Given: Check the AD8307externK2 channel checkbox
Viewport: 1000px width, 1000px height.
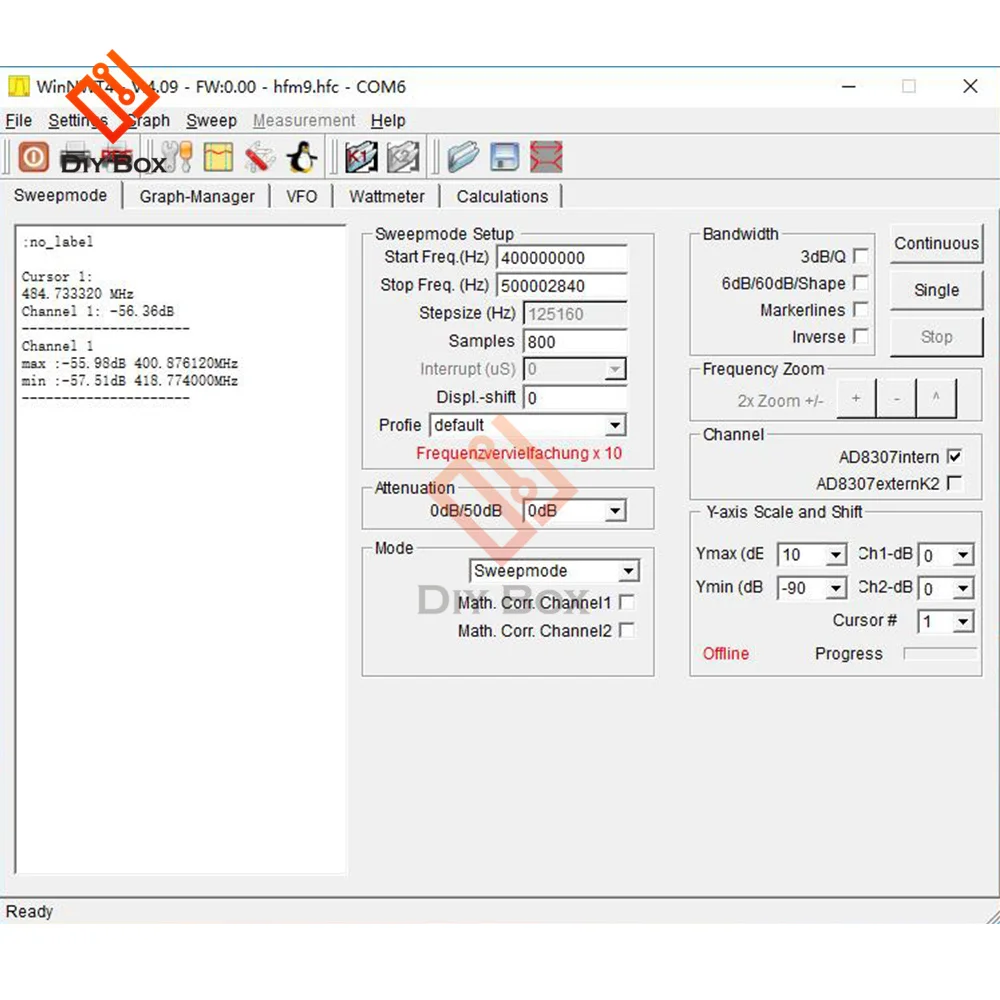Looking at the screenshot, I should point(955,483).
